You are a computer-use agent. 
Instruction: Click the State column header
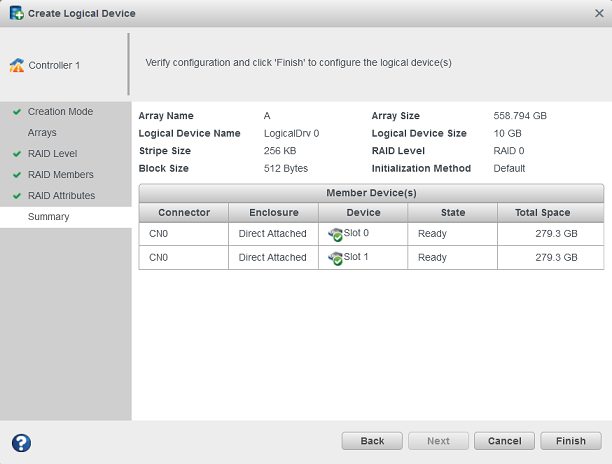point(453,212)
